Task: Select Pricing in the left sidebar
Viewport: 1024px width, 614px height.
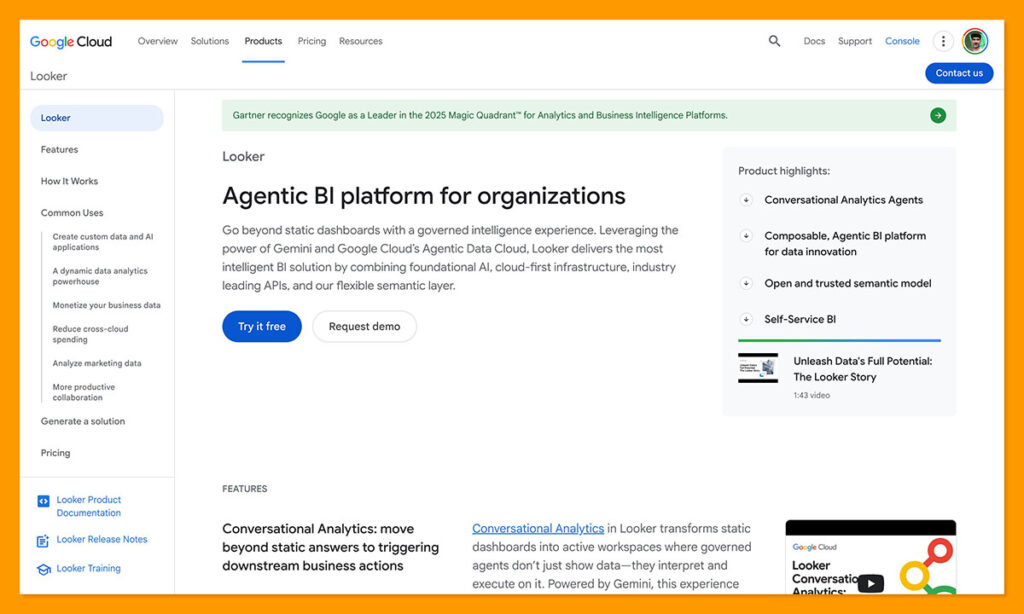Action: pos(56,453)
